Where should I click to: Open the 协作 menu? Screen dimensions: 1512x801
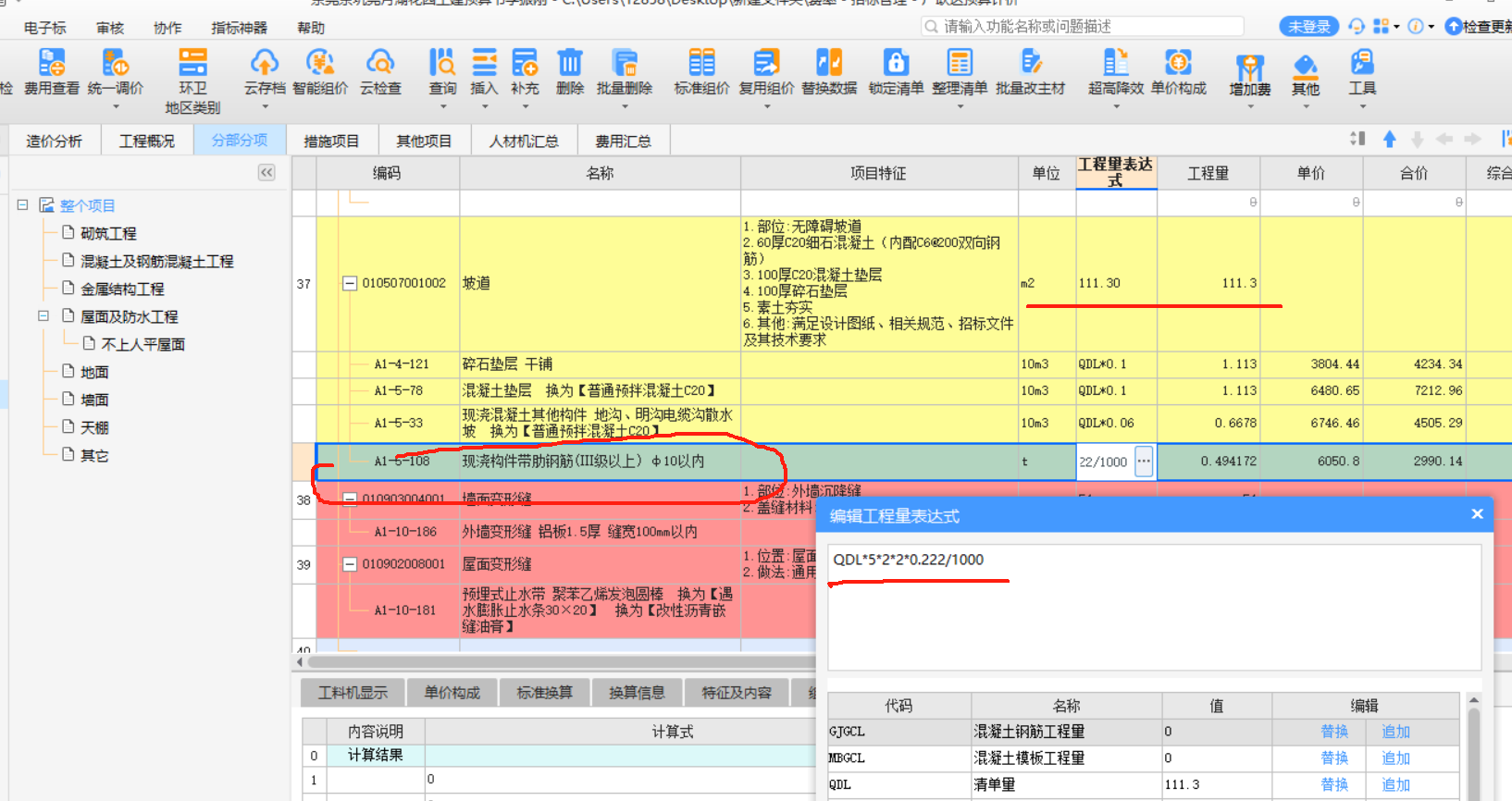pyautogui.click(x=167, y=28)
